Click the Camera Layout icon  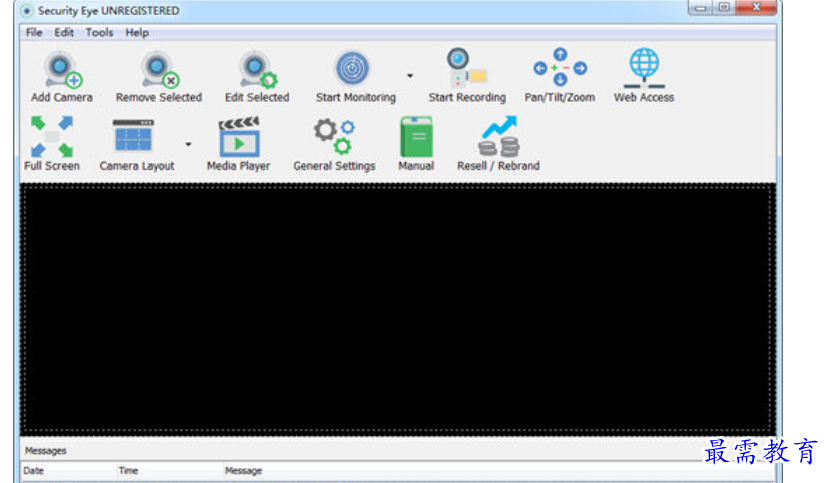click(x=133, y=137)
